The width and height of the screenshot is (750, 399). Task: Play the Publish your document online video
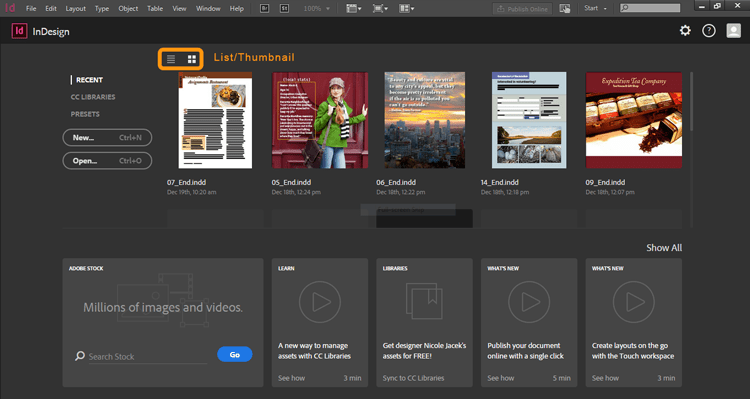point(529,302)
